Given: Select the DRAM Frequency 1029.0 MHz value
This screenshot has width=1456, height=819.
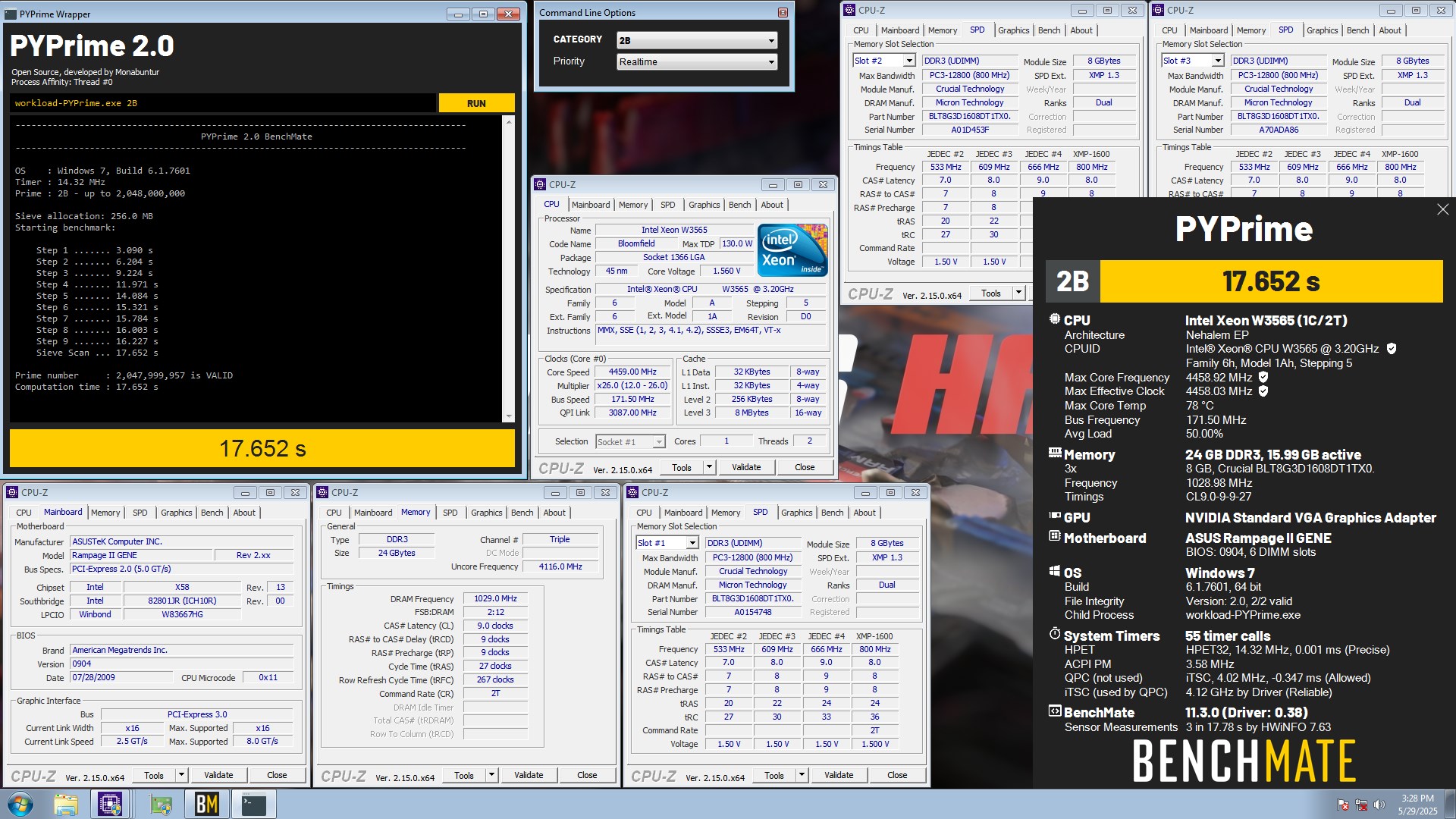Looking at the screenshot, I should pos(495,599).
